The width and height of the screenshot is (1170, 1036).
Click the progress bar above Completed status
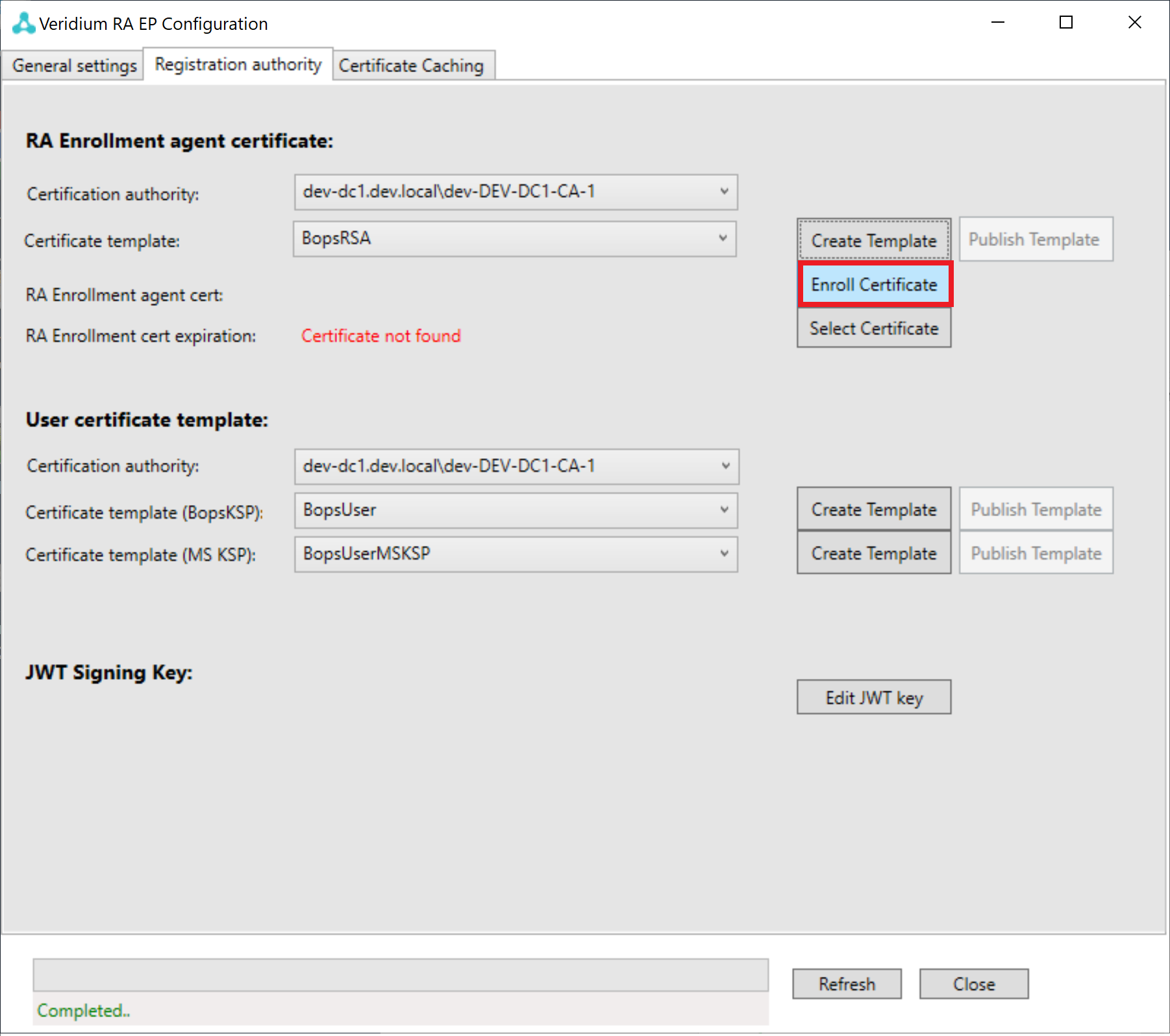pos(400,975)
